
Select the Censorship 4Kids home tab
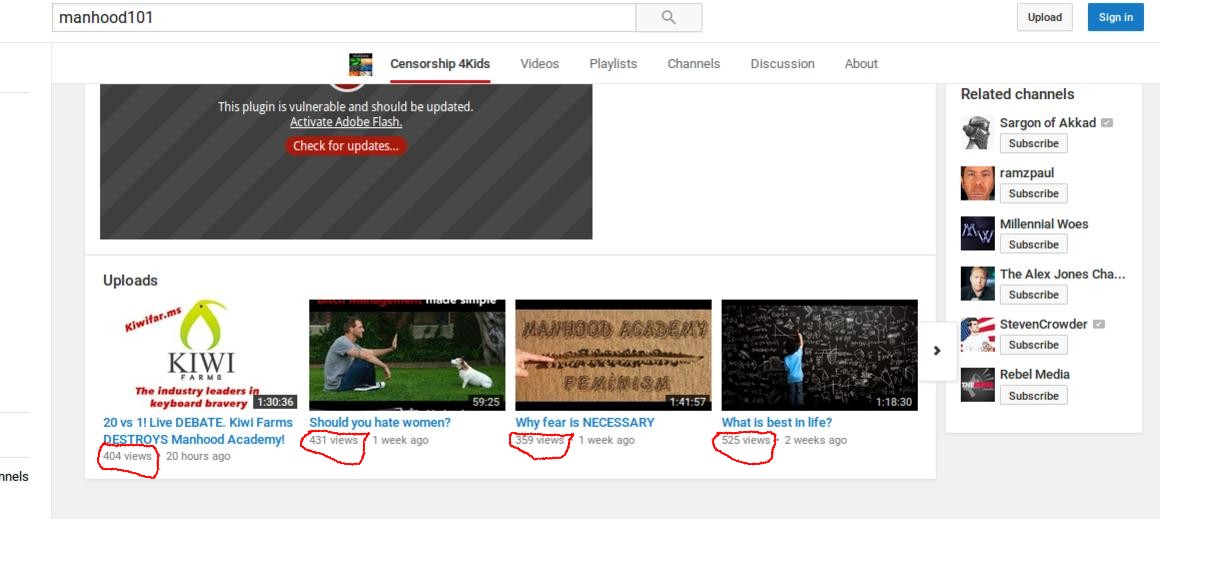[440, 64]
